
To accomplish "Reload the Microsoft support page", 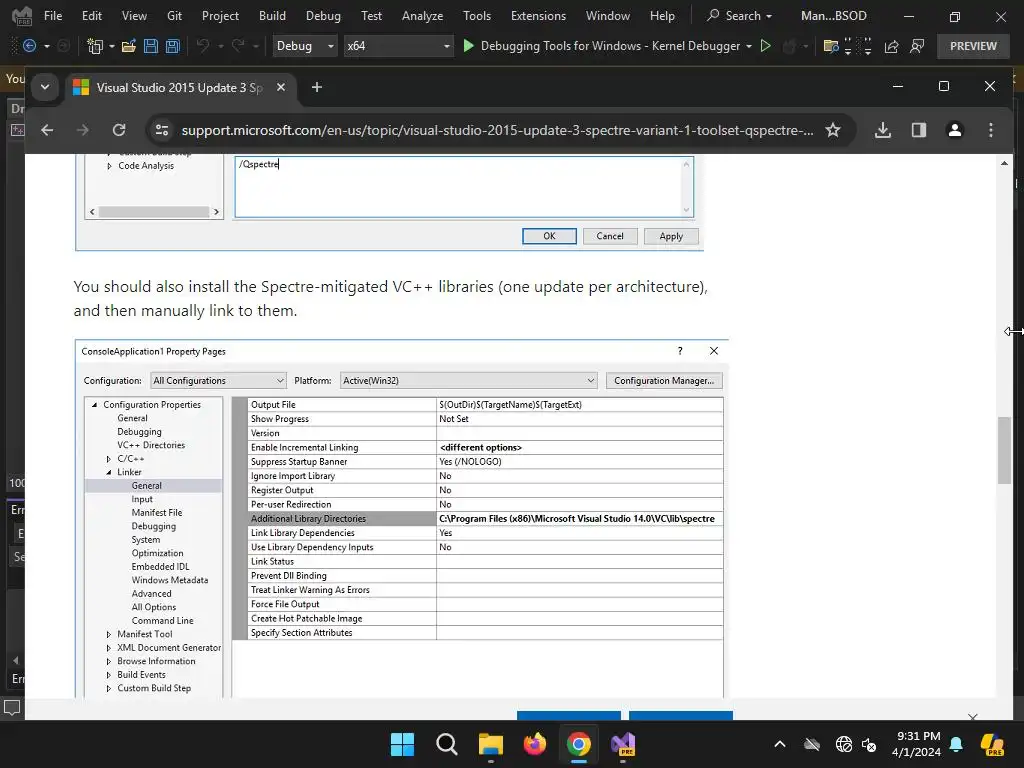I will pos(119,130).
